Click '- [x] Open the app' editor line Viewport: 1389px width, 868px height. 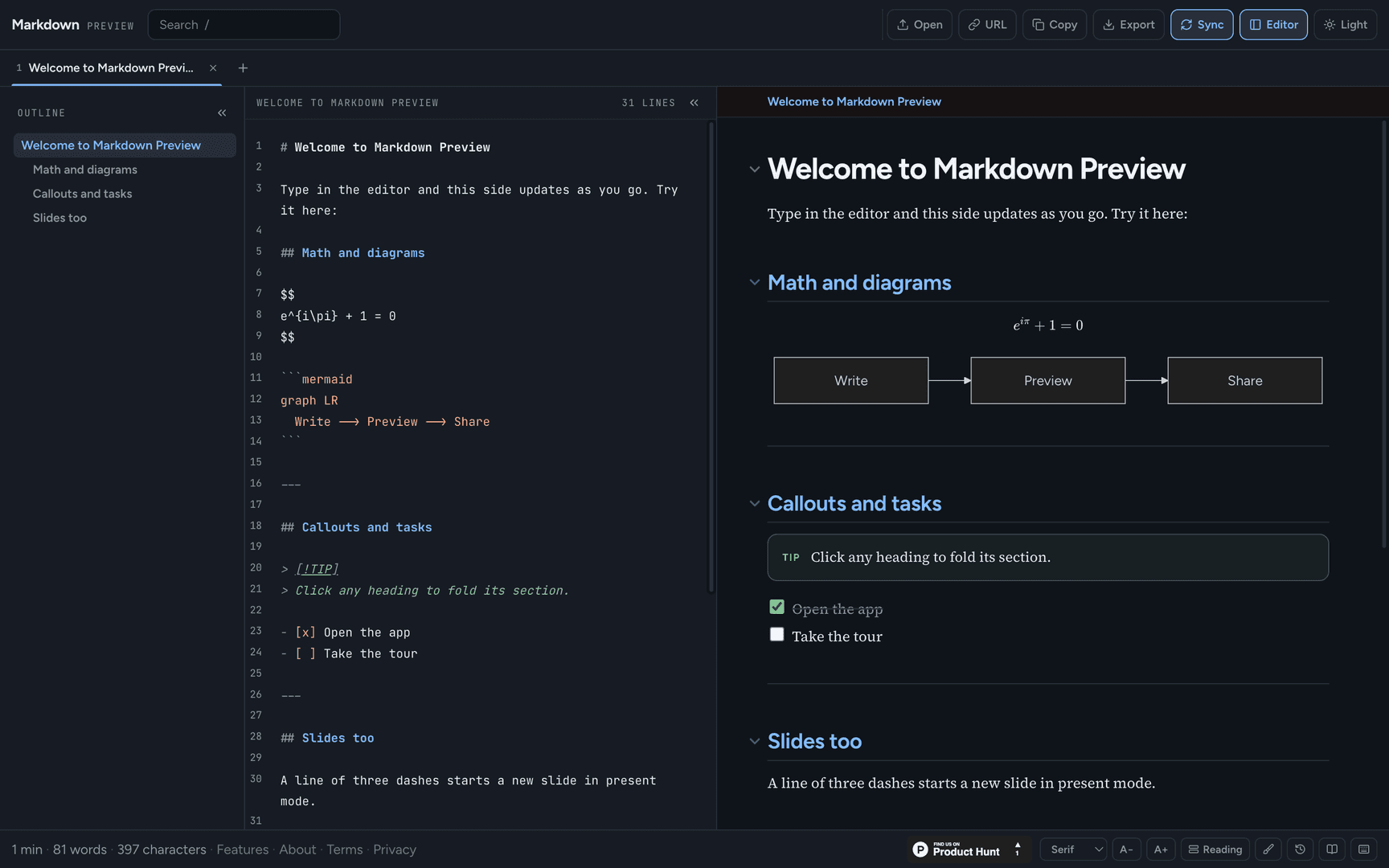tap(346, 633)
